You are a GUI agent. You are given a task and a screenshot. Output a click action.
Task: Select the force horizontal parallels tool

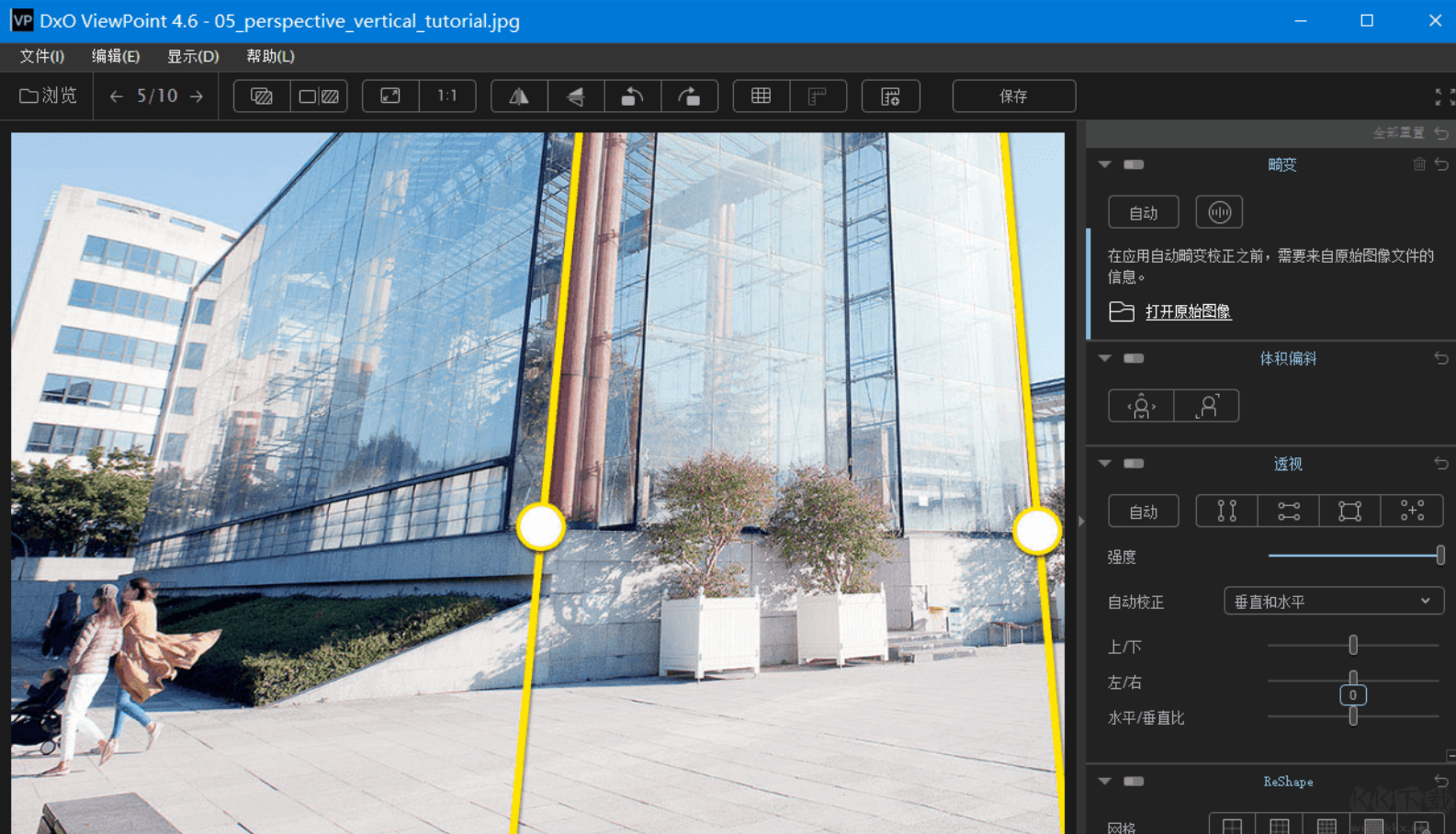pos(1289,511)
